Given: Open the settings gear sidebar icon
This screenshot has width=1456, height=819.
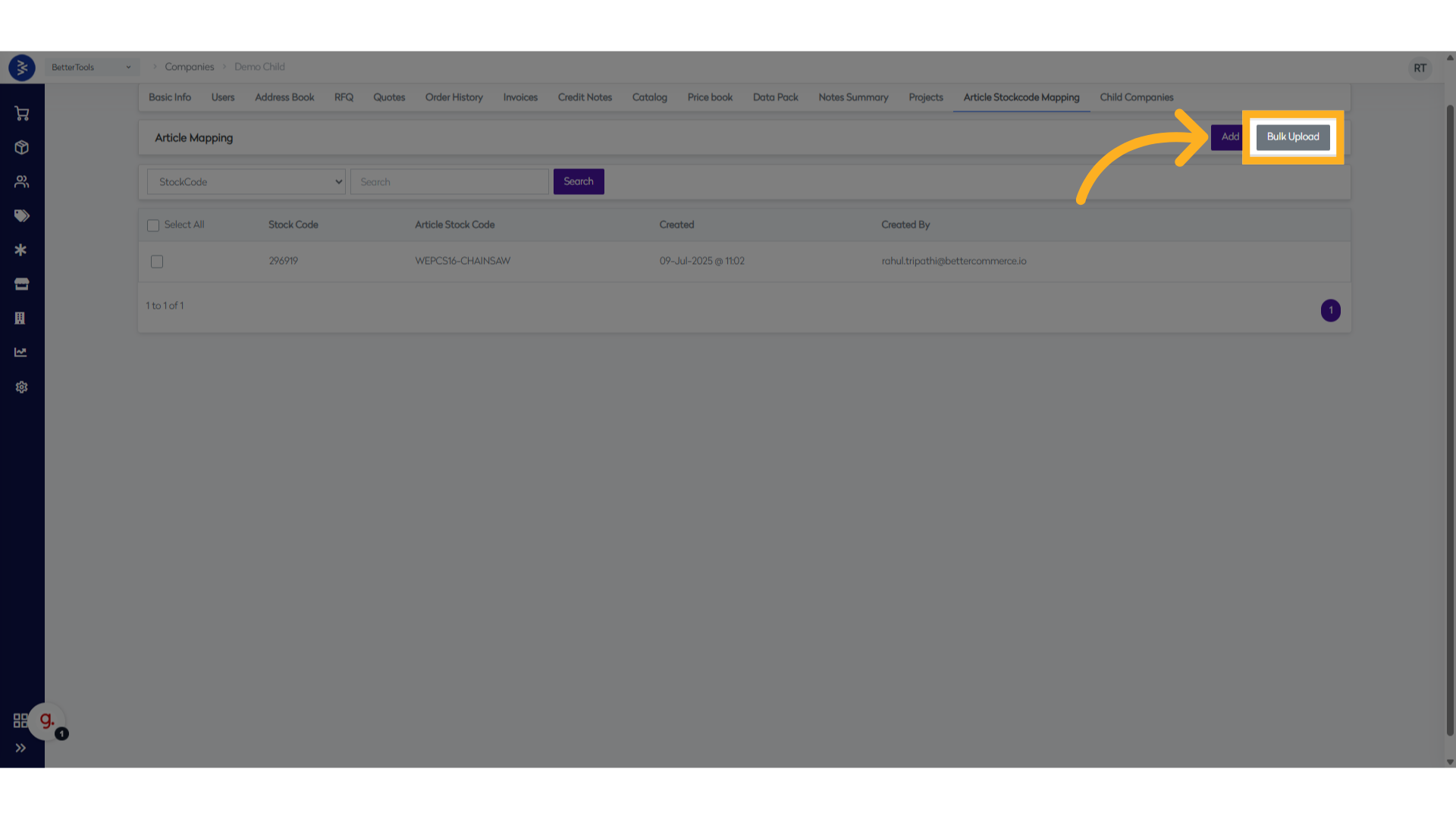Looking at the screenshot, I should coord(21,388).
